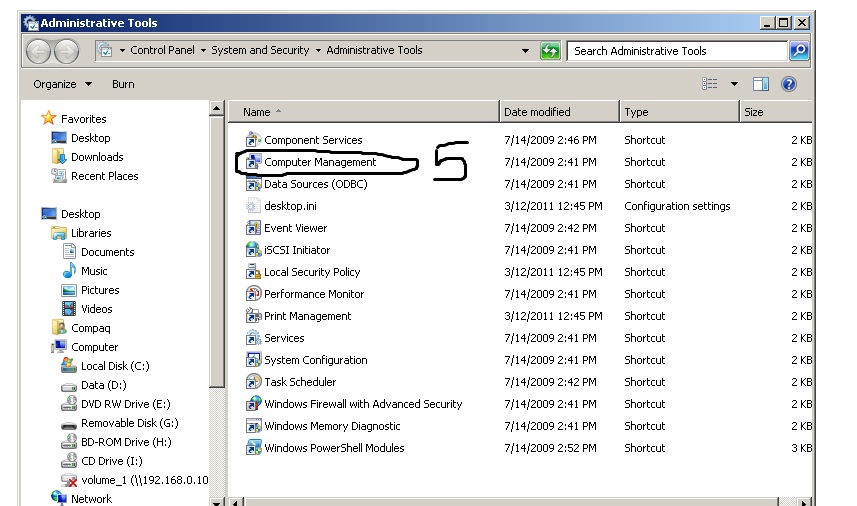Click the Local Security Policy icon
This screenshot has height=506, width=857.
[x=253, y=272]
